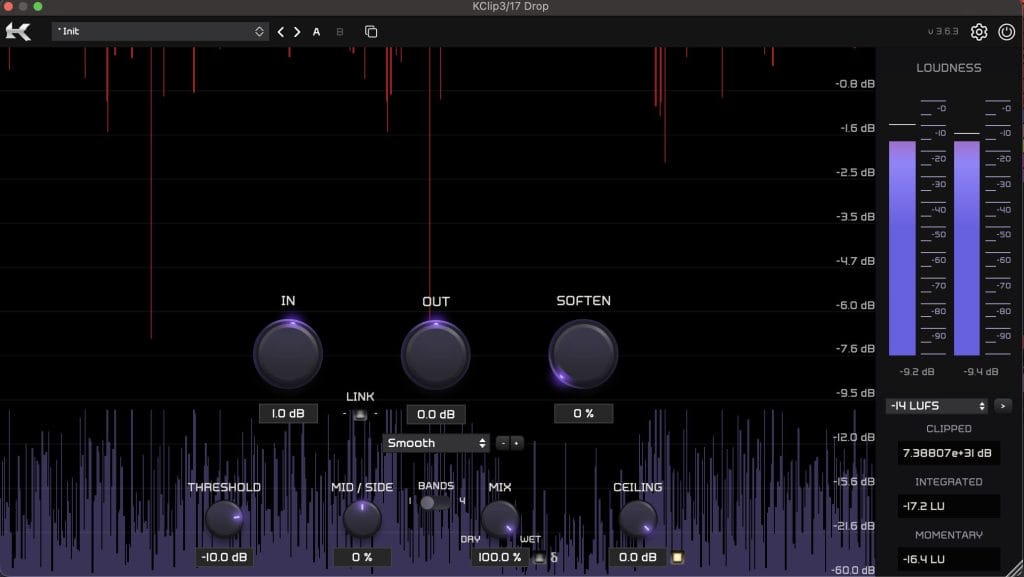Go to the next preset arrow
Image resolution: width=1024 pixels, height=577 pixels.
click(297, 32)
